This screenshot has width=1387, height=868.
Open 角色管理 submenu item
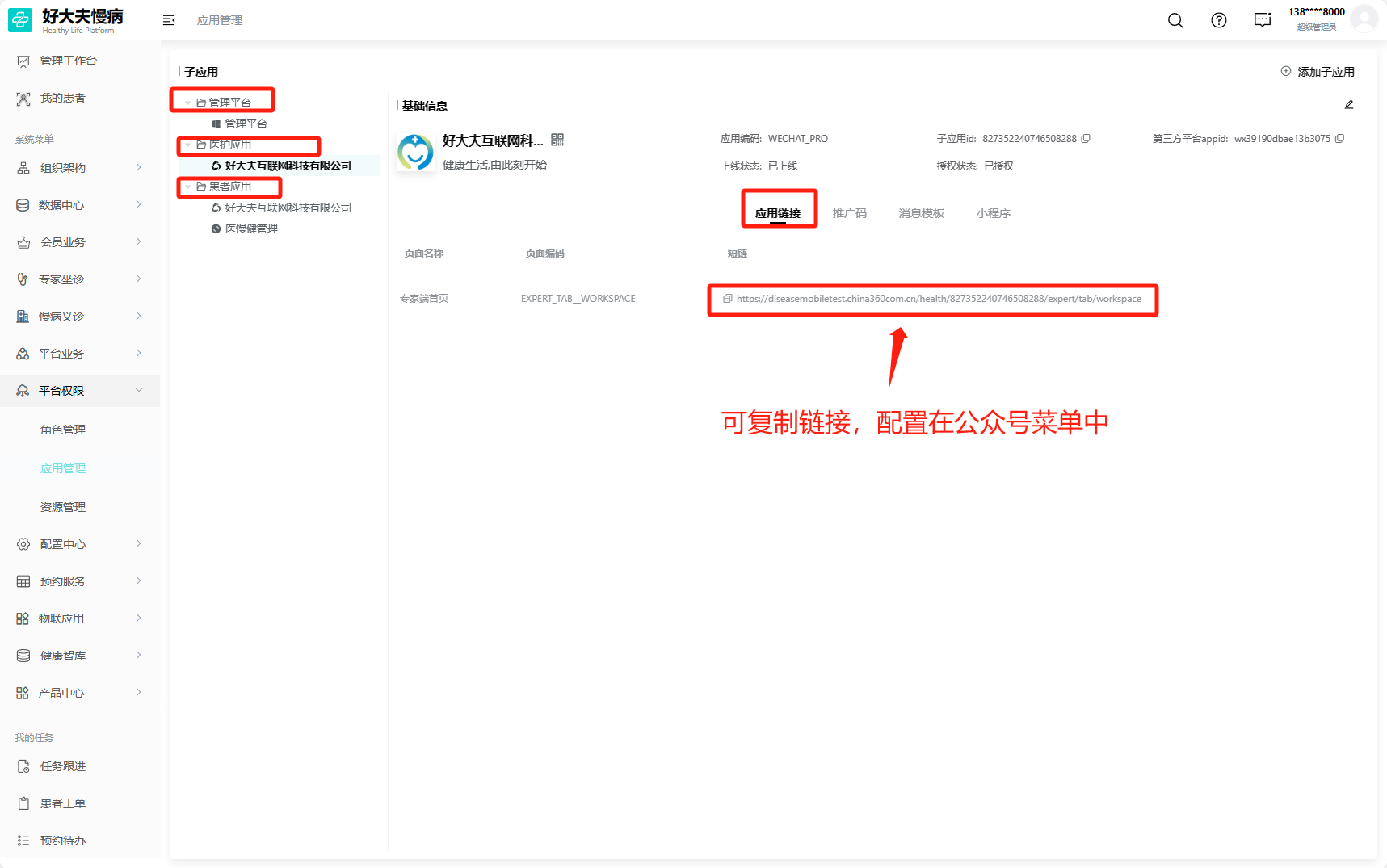[x=63, y=430]
